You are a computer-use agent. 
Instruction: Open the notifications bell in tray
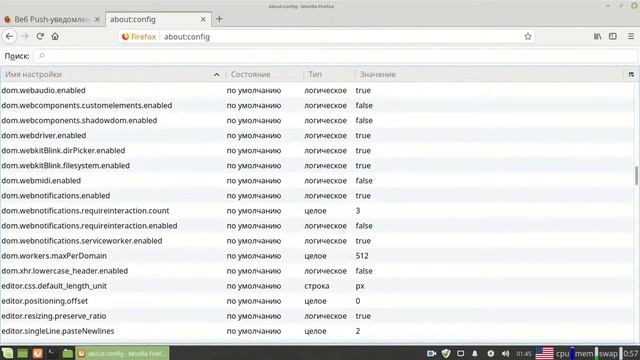pos(475,353)
